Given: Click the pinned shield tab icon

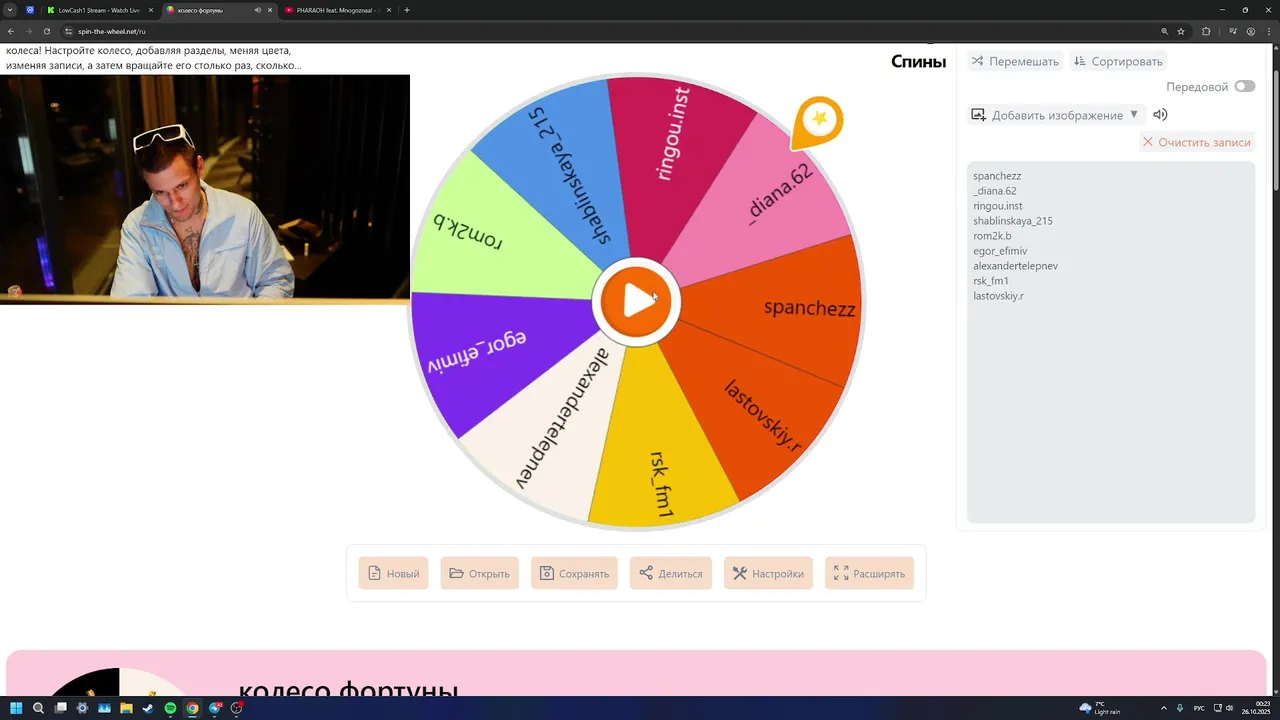Looking at the screenshot, I should pos(30,10).
